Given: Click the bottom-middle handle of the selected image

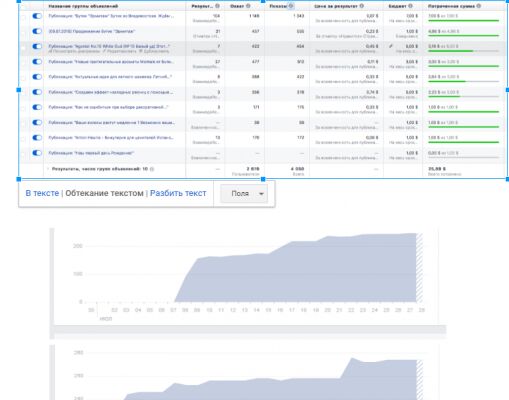Looking at the screenshot, I should coord(263,179).
